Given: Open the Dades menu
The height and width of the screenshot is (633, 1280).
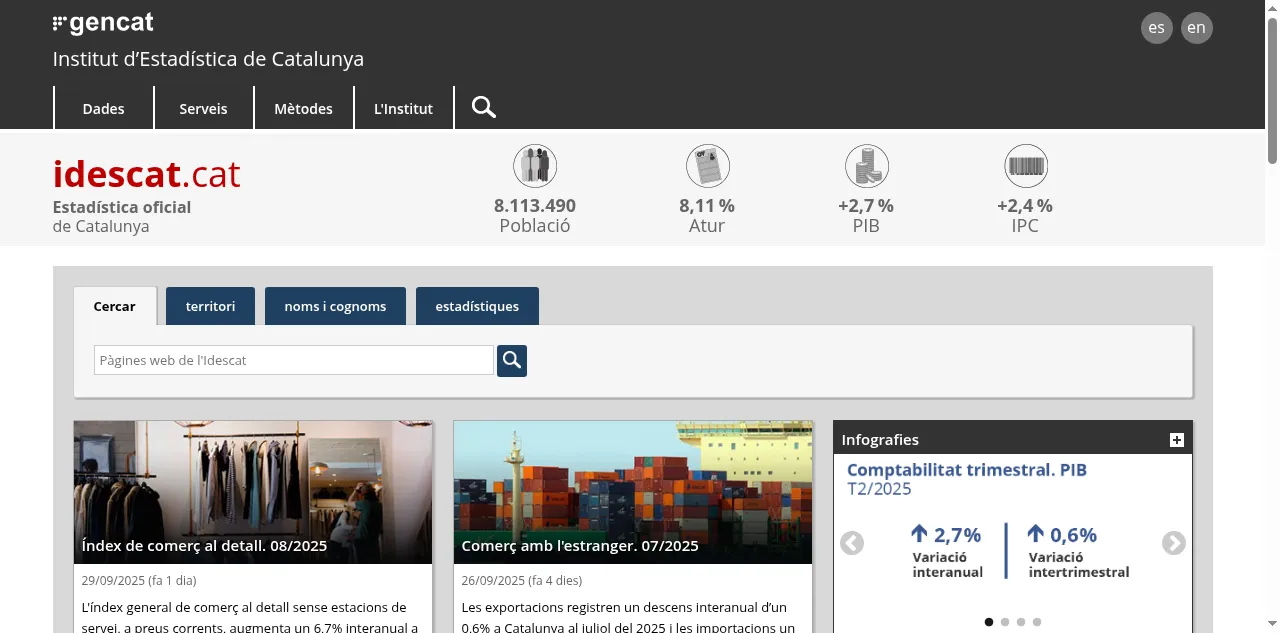Looking at the screenshot, I should (x=104, y=108).
